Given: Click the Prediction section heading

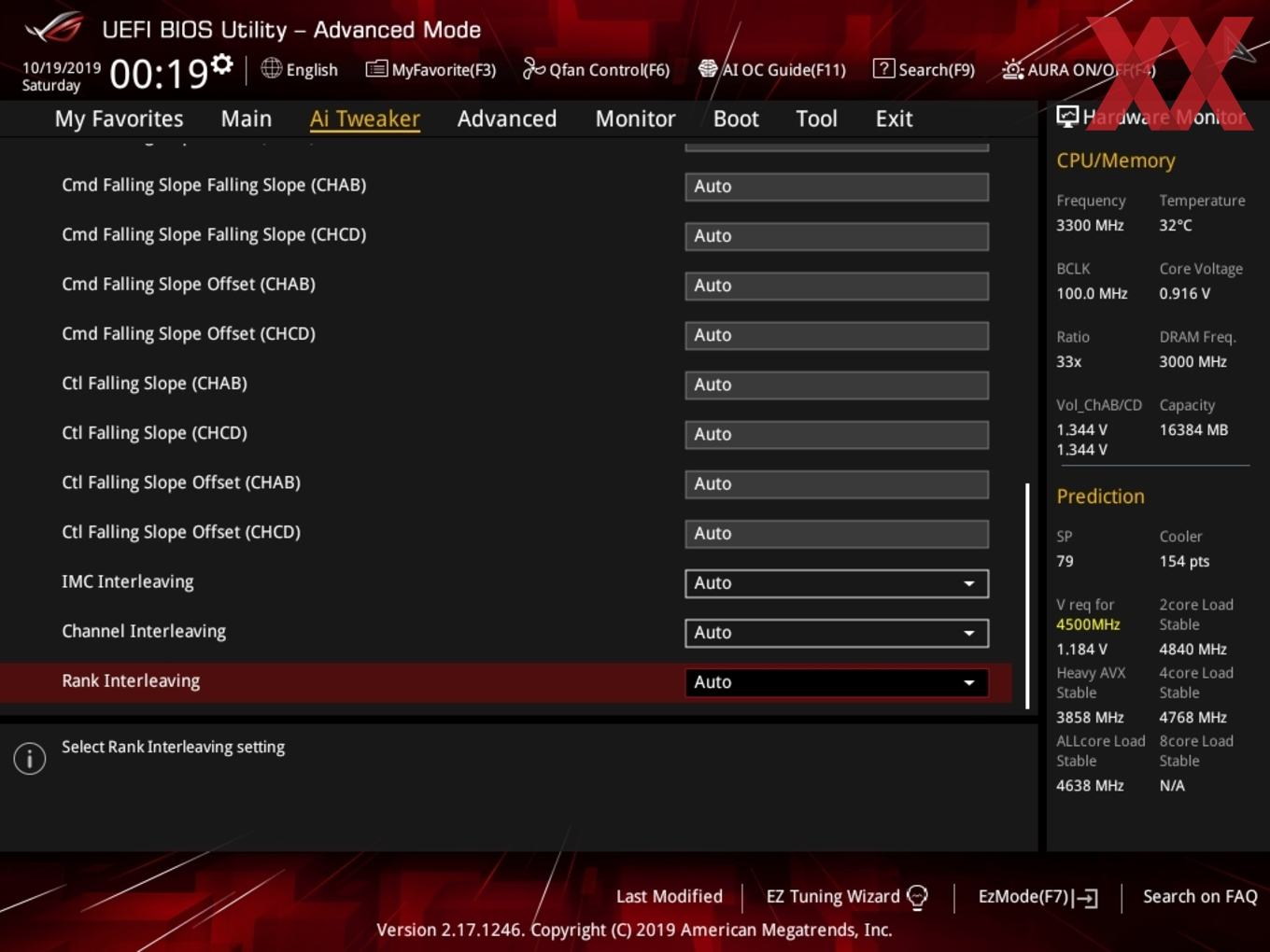Looking at the screenshot, I should [x=1100, y=497].
